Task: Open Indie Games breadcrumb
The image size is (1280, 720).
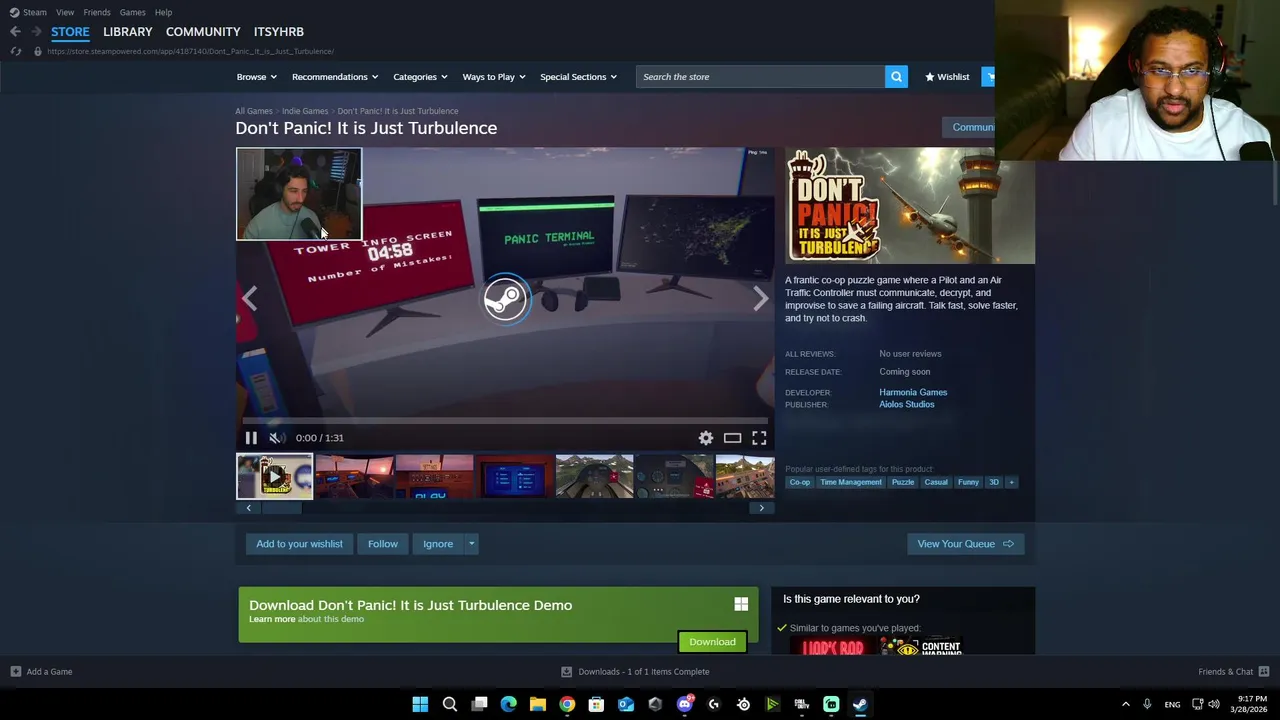Action: click(305, 111)
